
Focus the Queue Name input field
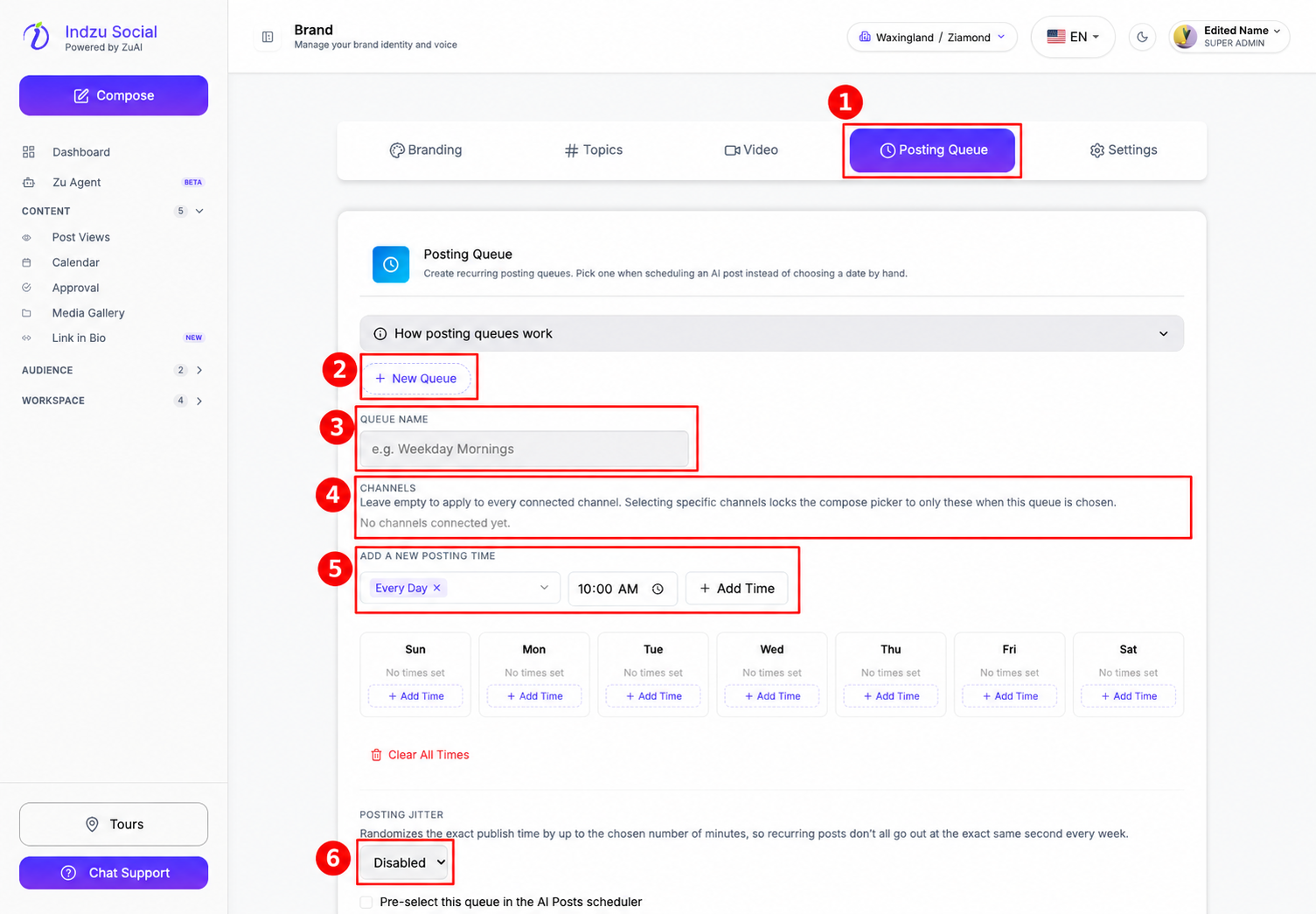coord(525,450)
